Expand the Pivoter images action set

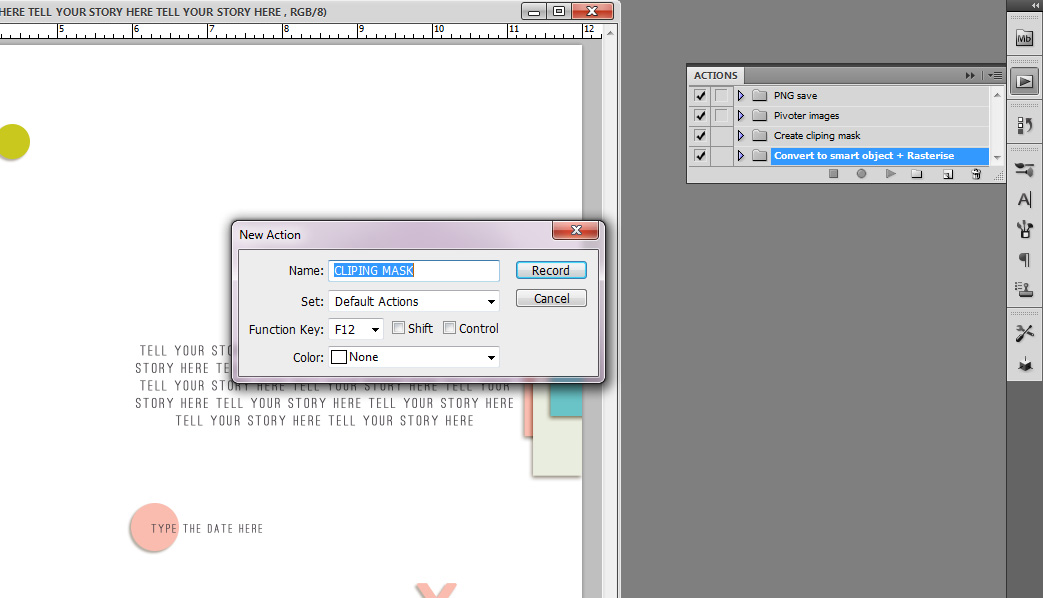tap(740, 116)
